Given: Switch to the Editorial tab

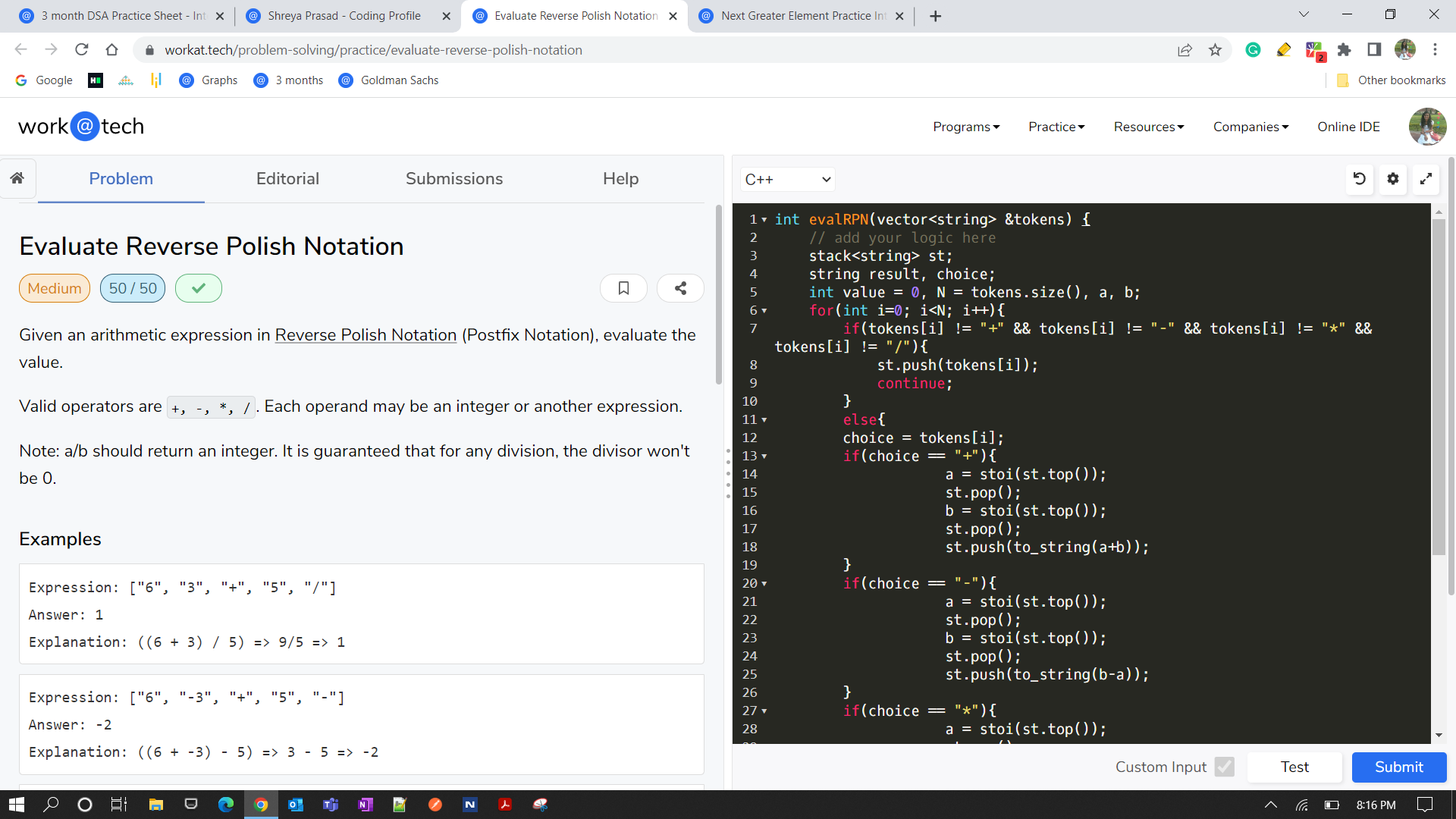Looking at the screenshot, I should click(287, 179).
